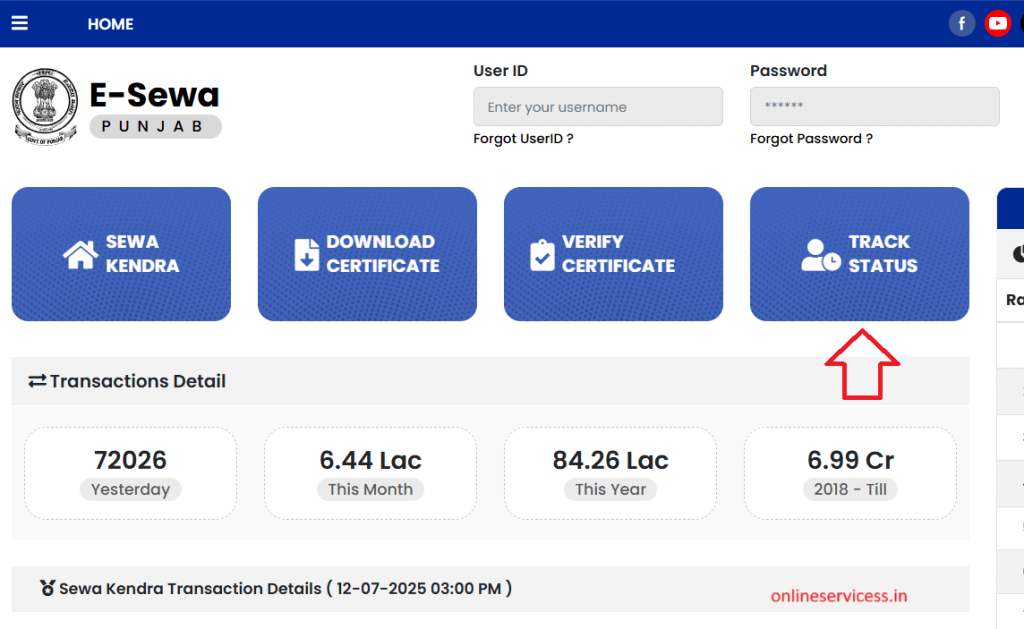The width and height of the screenshot is (1024, 629).
Task: Click the Forgot Password link
Action: pos(811,138)
